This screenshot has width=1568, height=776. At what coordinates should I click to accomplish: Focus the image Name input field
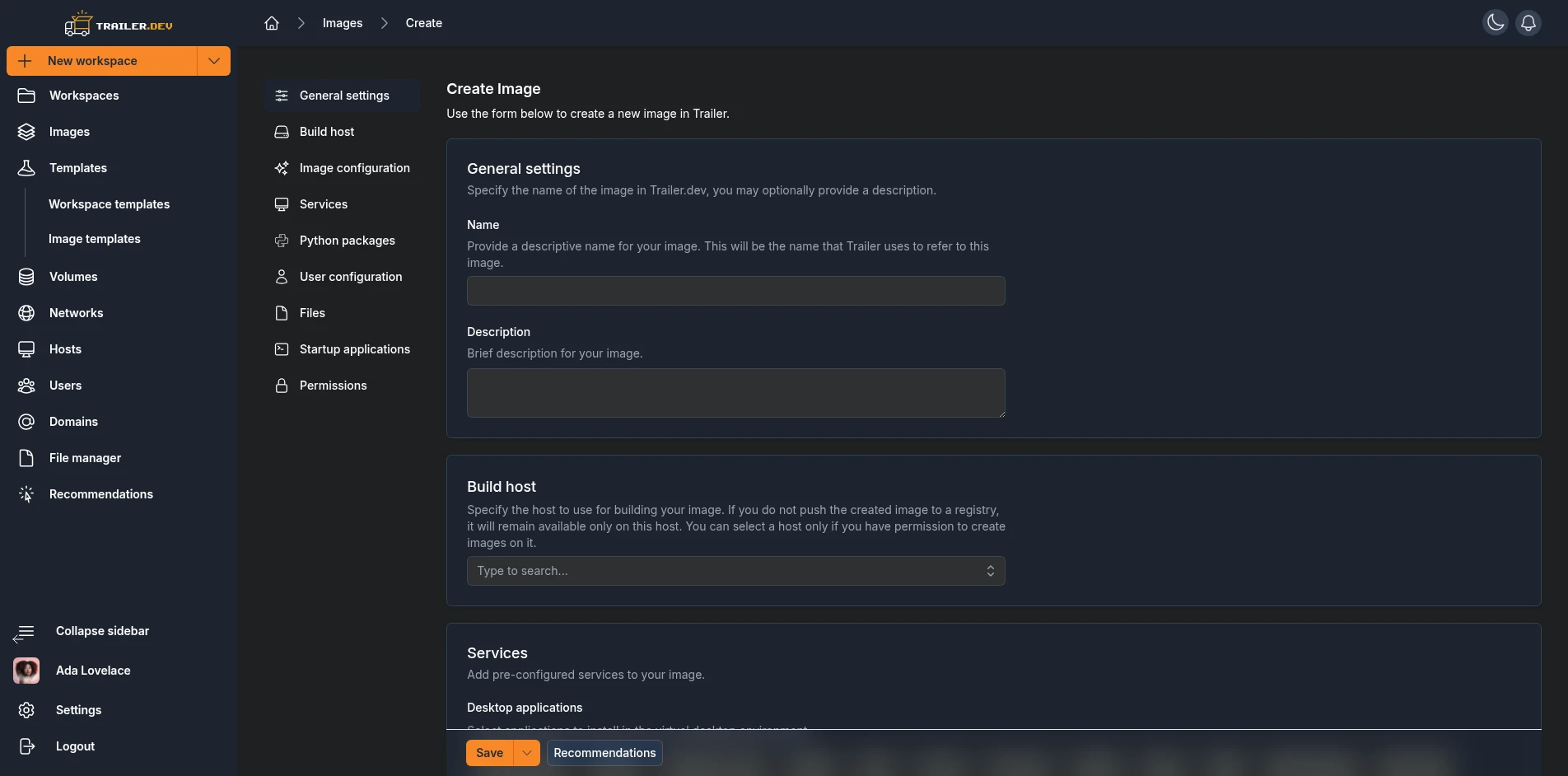pyautogui.click(x=735, y=291)
